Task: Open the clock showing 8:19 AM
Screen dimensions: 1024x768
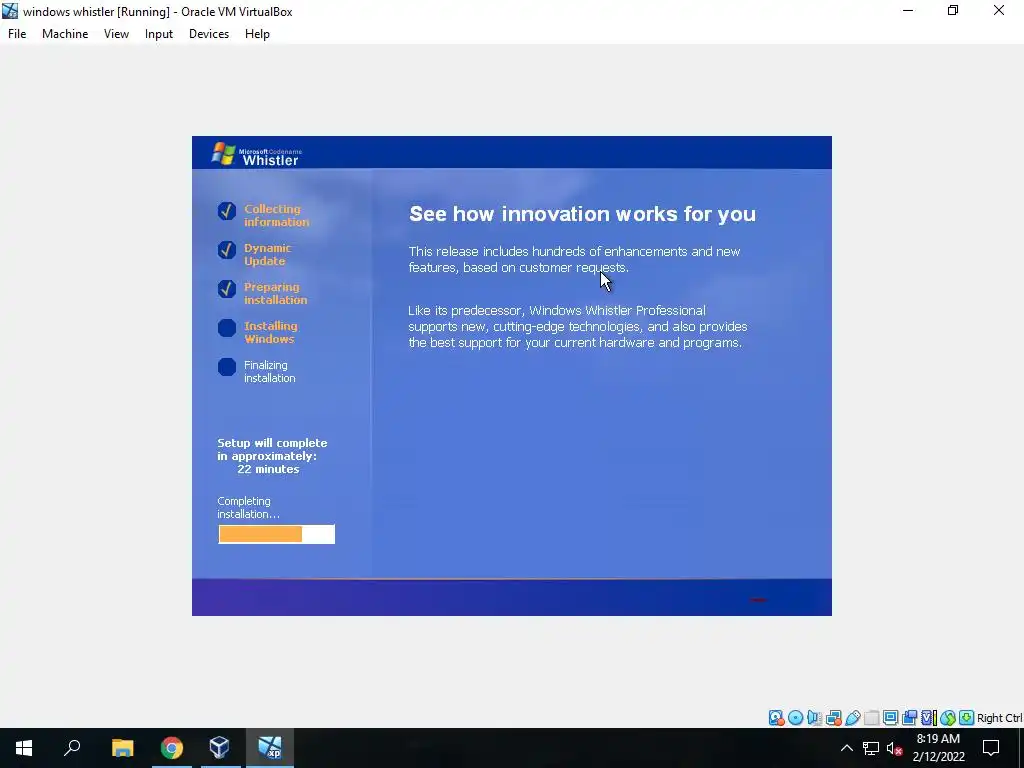Action: [x=938, y=748]
